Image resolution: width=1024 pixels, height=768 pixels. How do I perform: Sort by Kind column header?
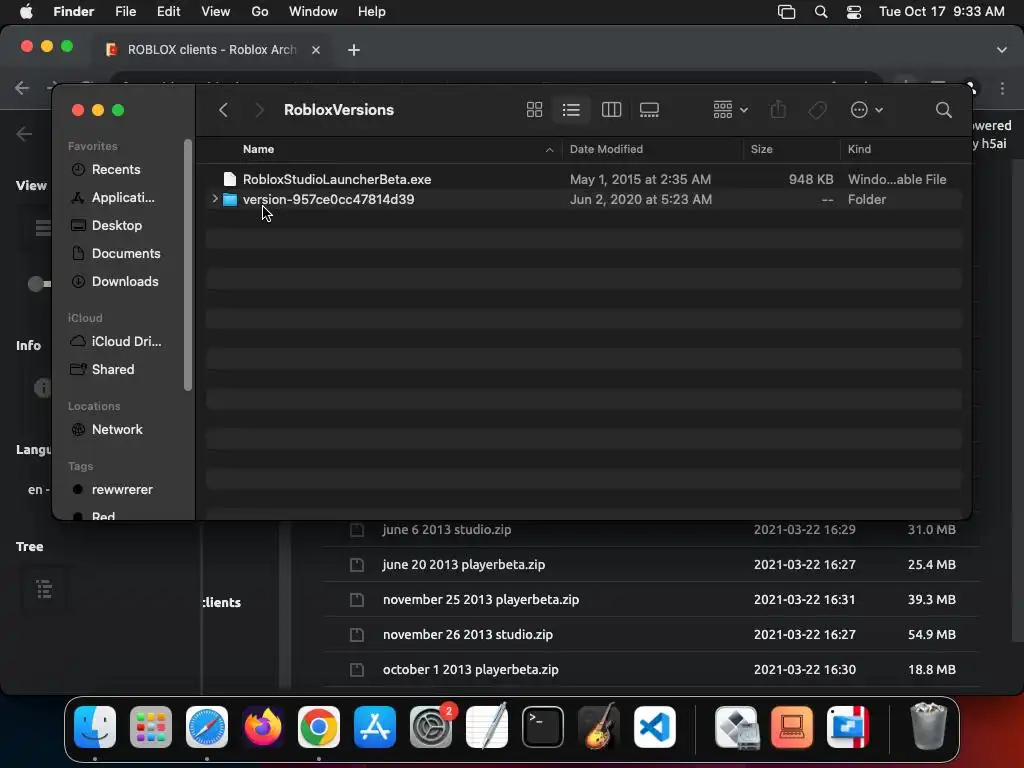[x=859, y=149]
